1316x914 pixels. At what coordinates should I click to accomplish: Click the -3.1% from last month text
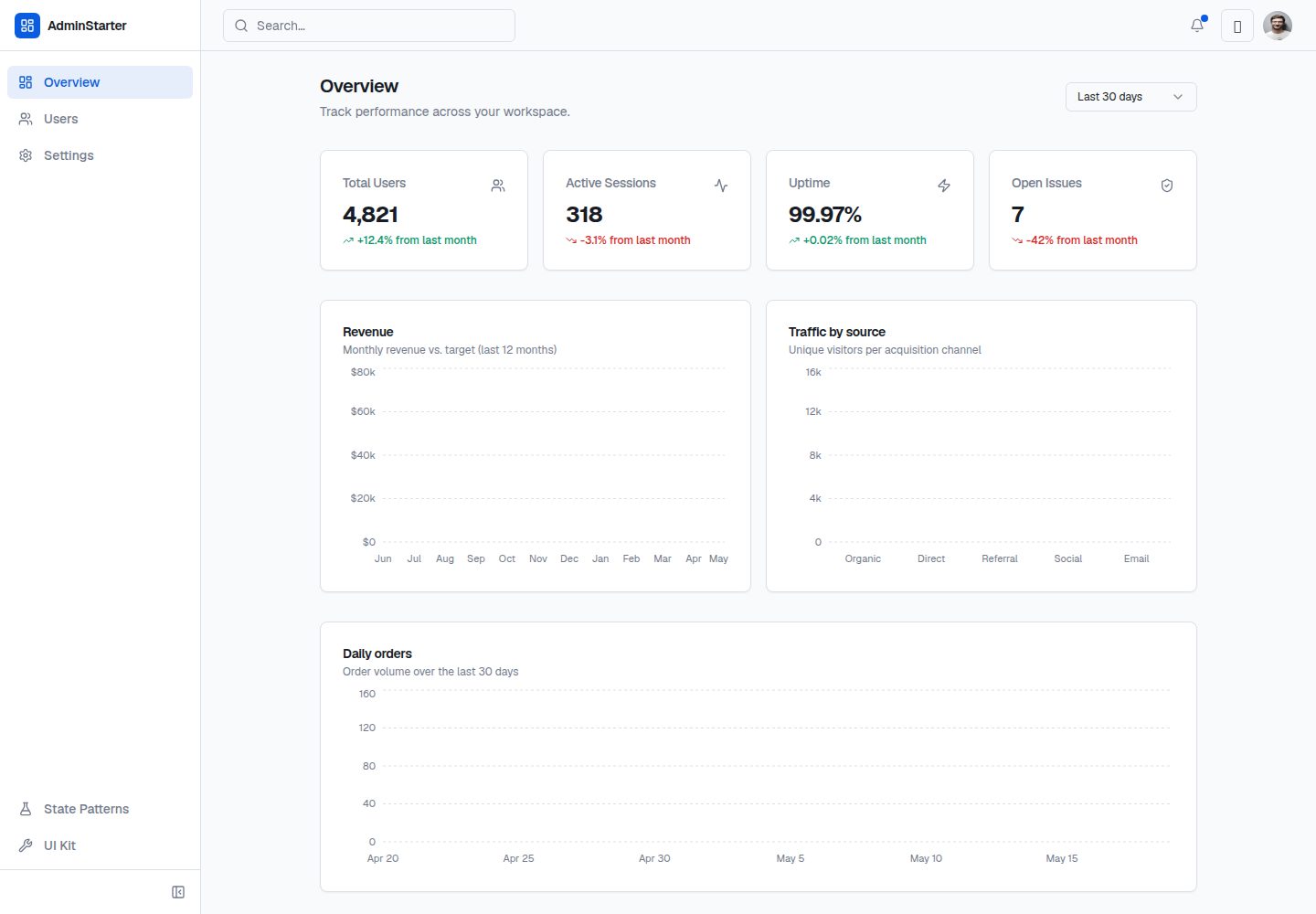635,240
